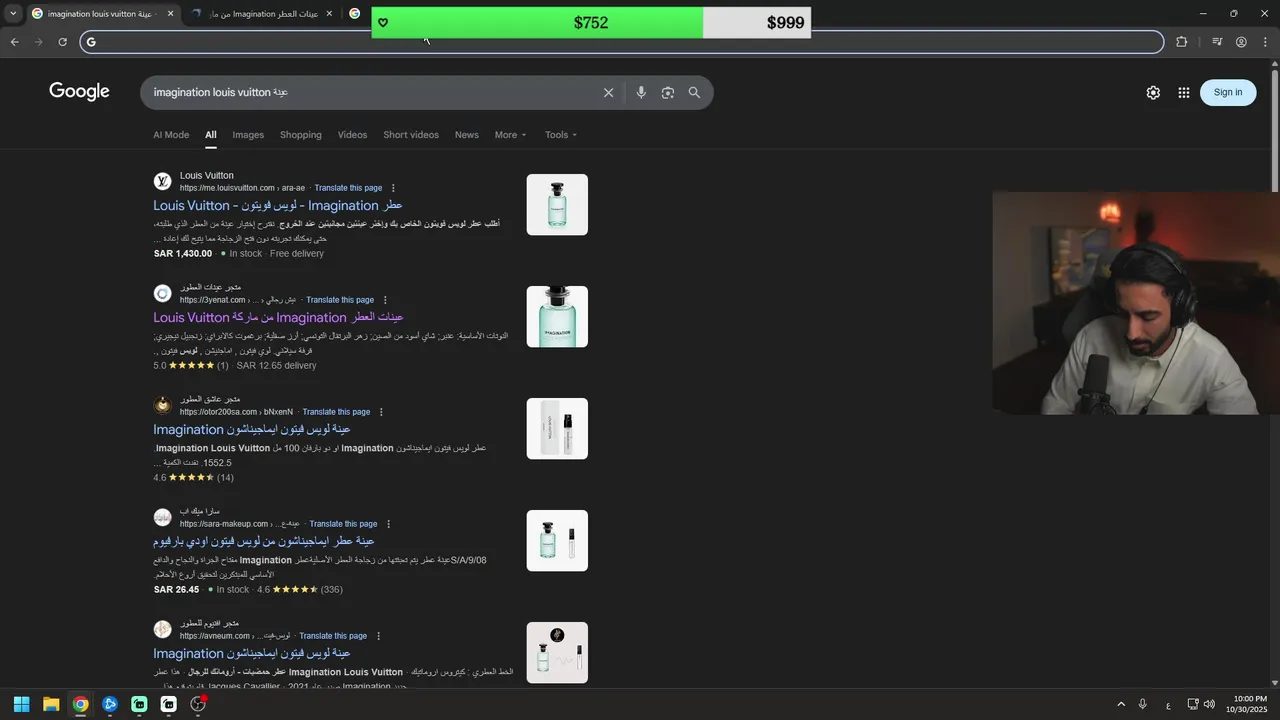Close the 'Imagination' 3yenat tab
Viewport: 1280px width, 720px height.
point(329,14)
